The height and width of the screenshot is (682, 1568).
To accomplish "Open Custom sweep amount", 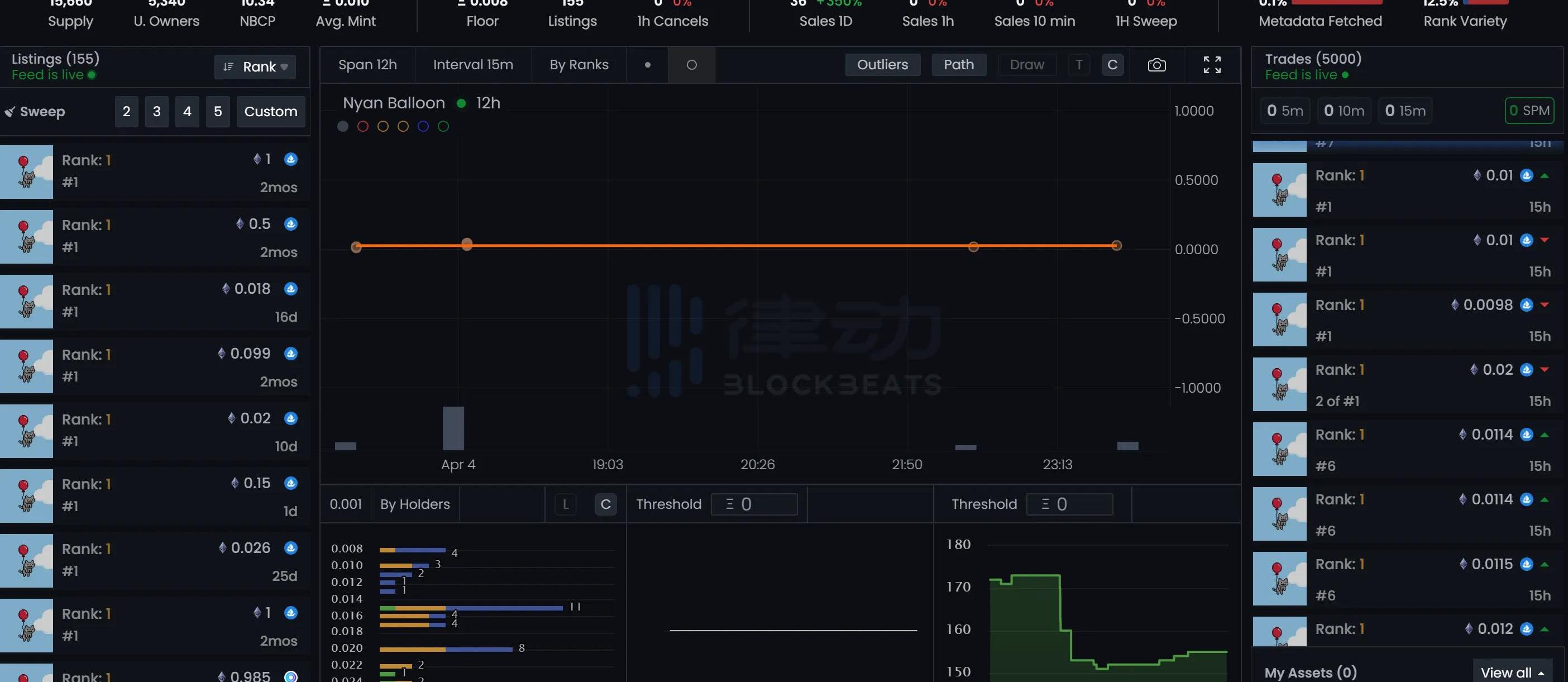I will 271,112.
